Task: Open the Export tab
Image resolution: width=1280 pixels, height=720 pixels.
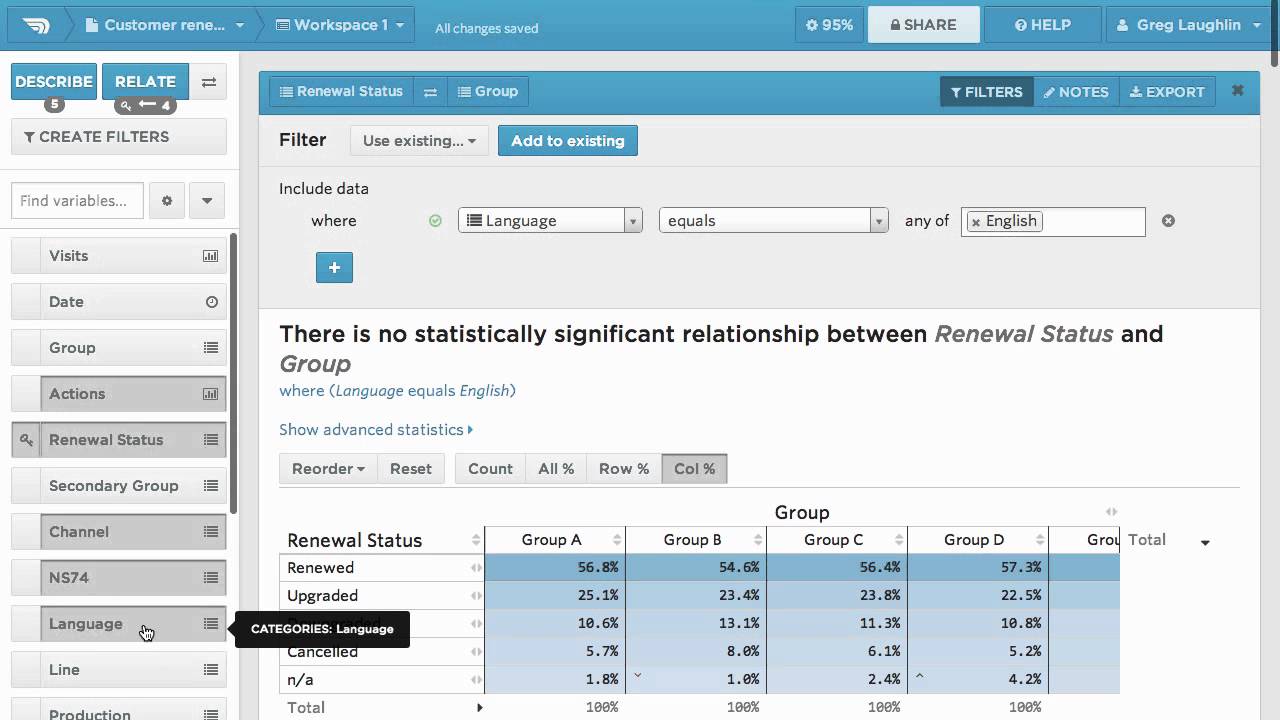Action: pos(1167,92)
